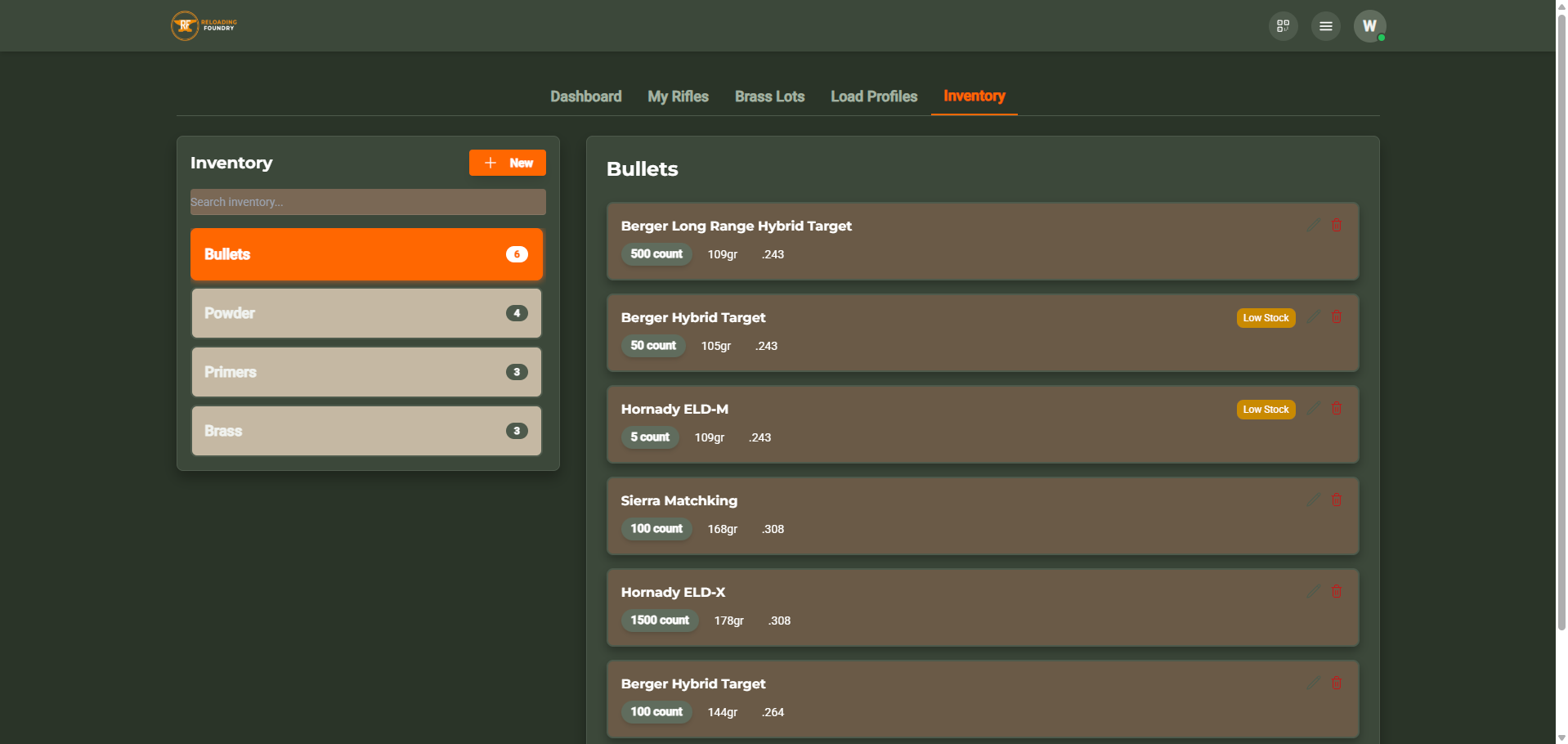Show the Primers category
The width and height of the screenshot is (1568, 744).
click(366, 372)
